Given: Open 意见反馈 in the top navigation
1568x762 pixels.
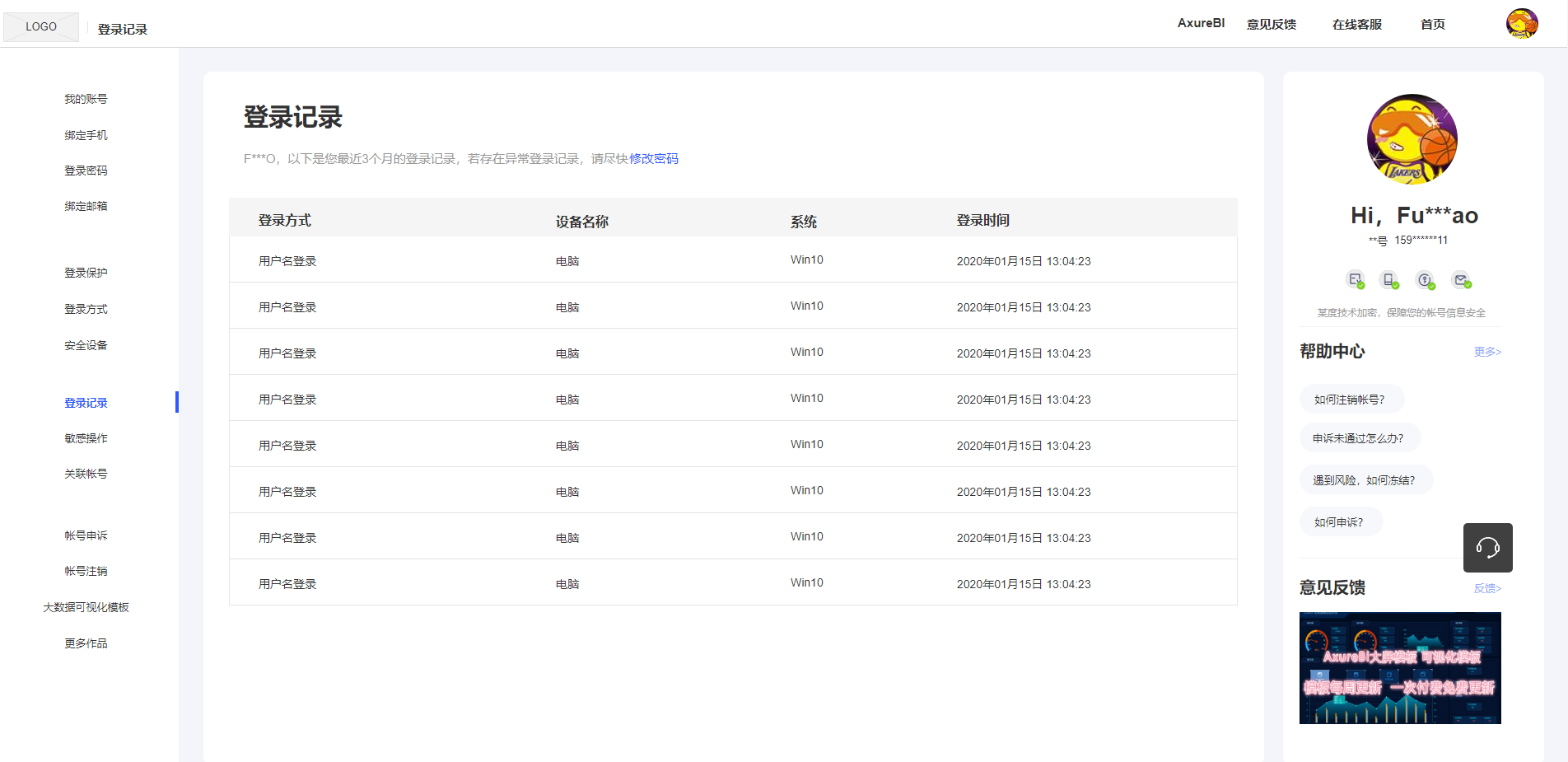Looking at the screenshot, I should click(x=1272, y=24).
